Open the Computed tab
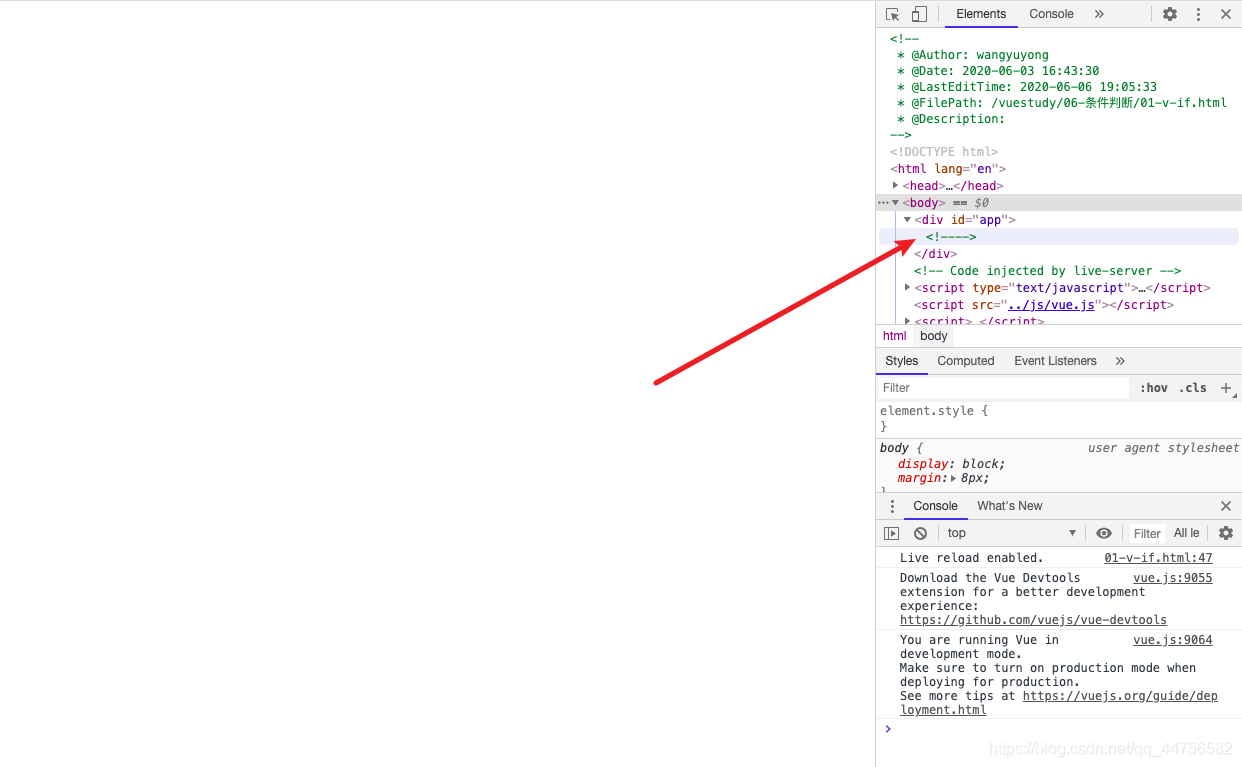 click(x=966, y=361)
